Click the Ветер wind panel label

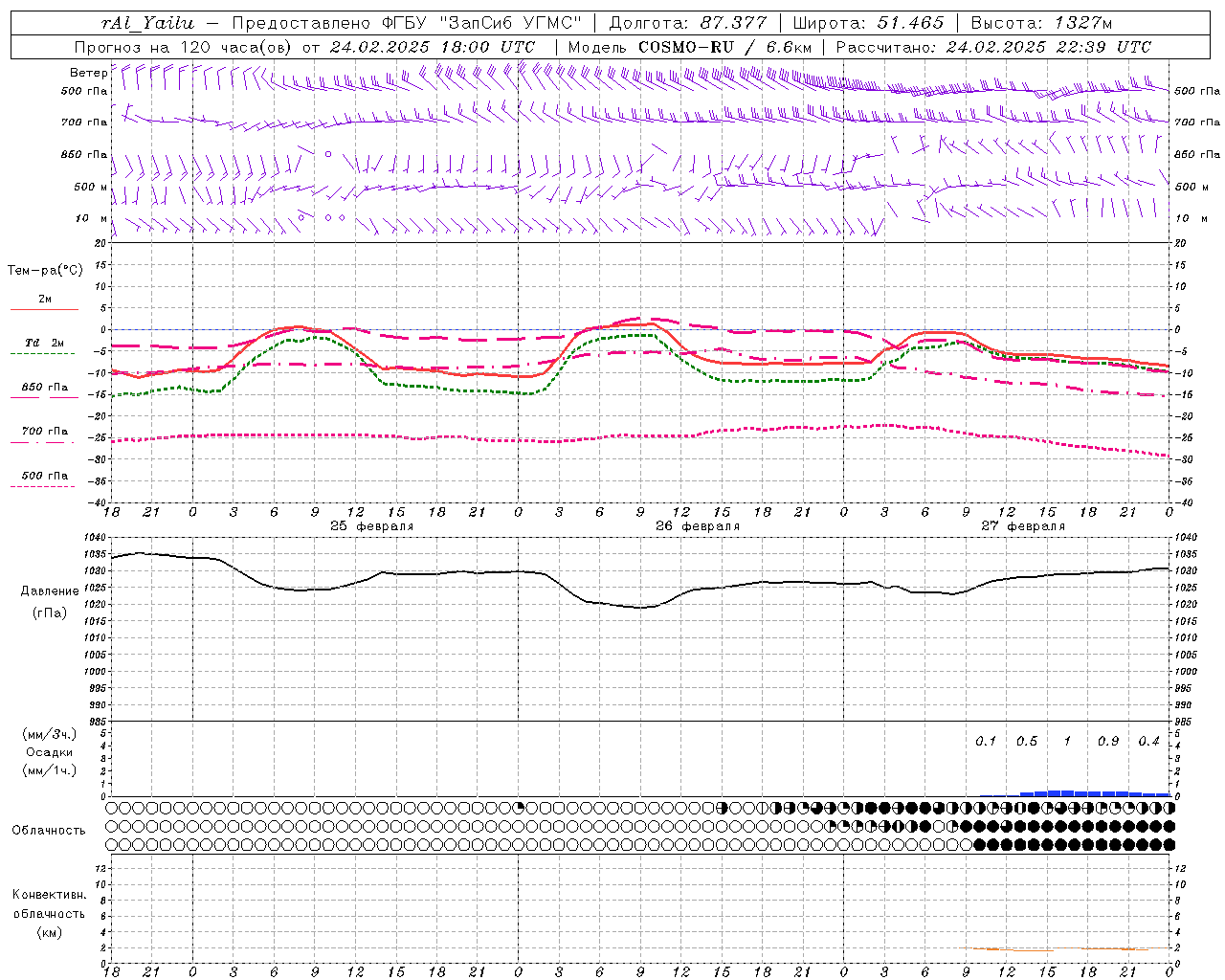tap(88, 73)
